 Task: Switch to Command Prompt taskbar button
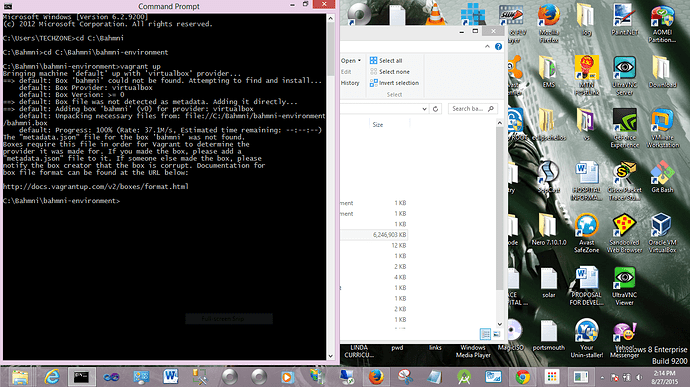click(x=81, y=377)
